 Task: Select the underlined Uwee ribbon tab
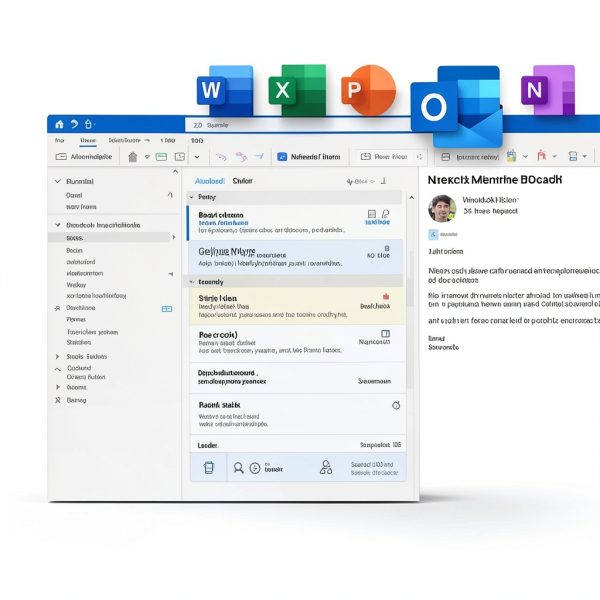tap(88, 140)
